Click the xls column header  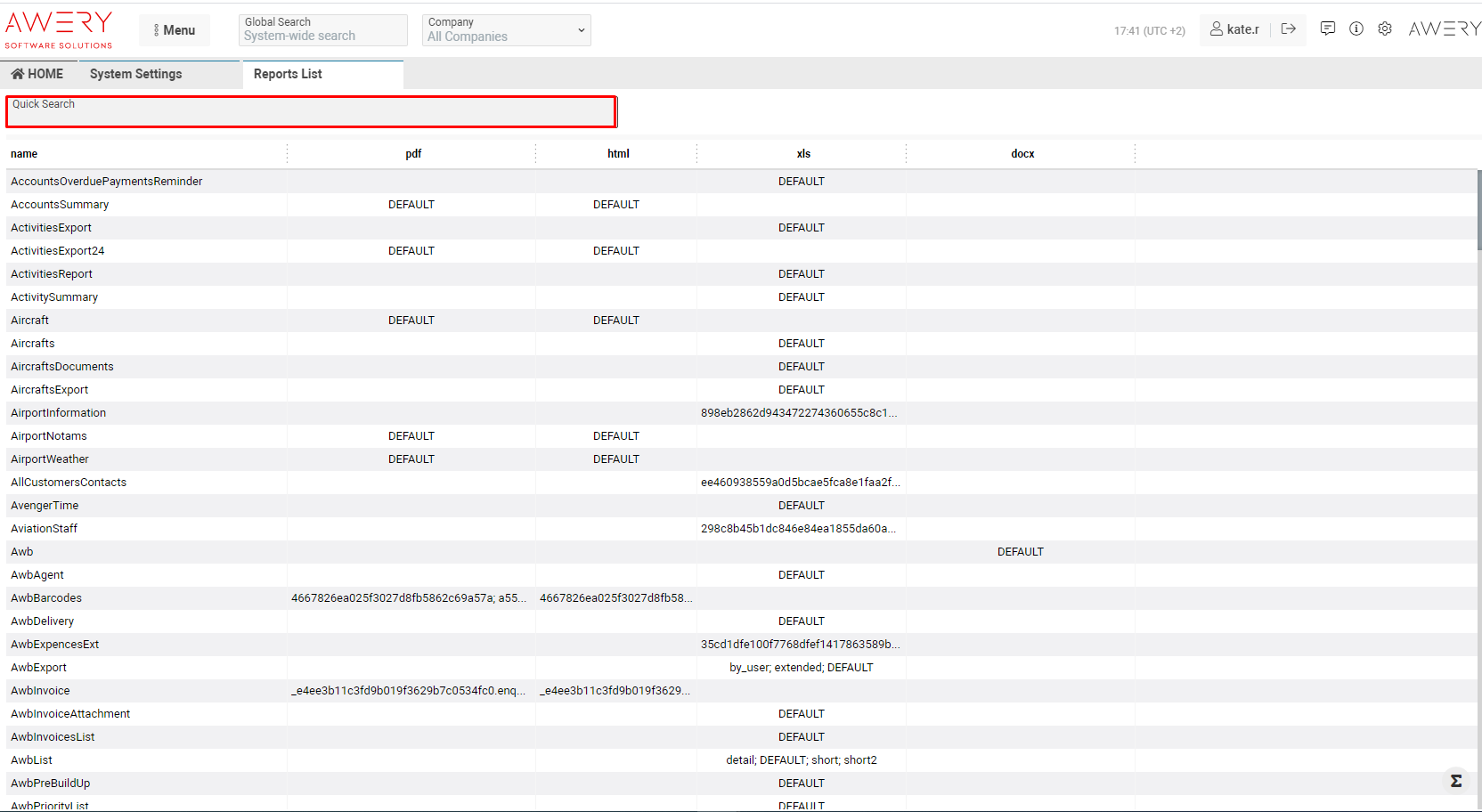pos(803,154)
